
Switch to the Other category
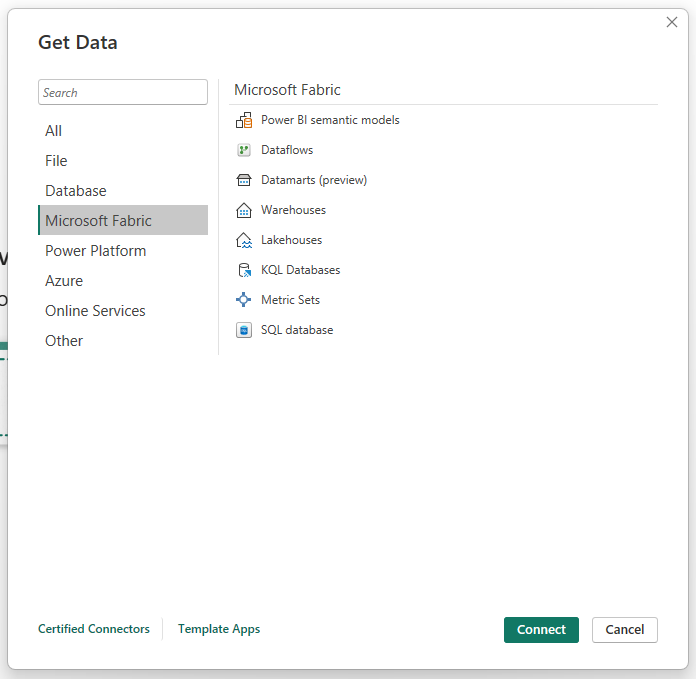tap(123, 341)
